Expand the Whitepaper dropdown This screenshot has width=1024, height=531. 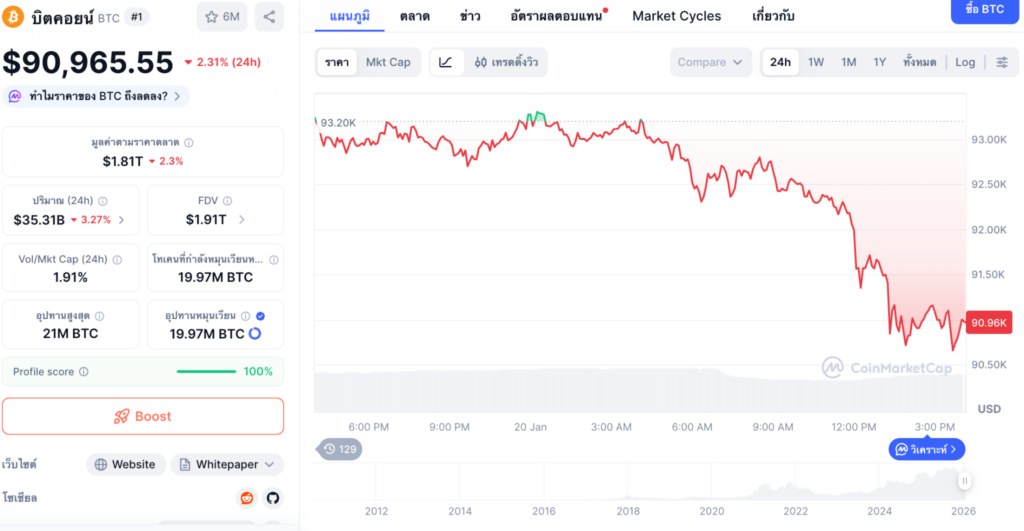tap(227, 464)
